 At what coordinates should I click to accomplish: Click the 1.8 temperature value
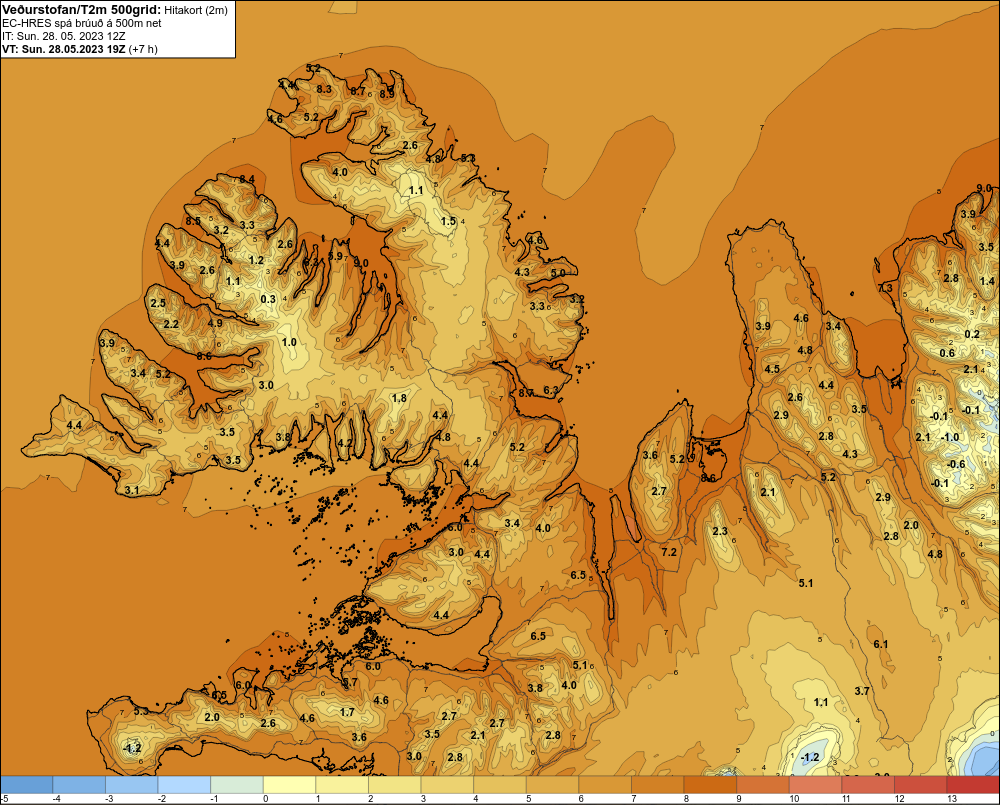tap(399, 399)
